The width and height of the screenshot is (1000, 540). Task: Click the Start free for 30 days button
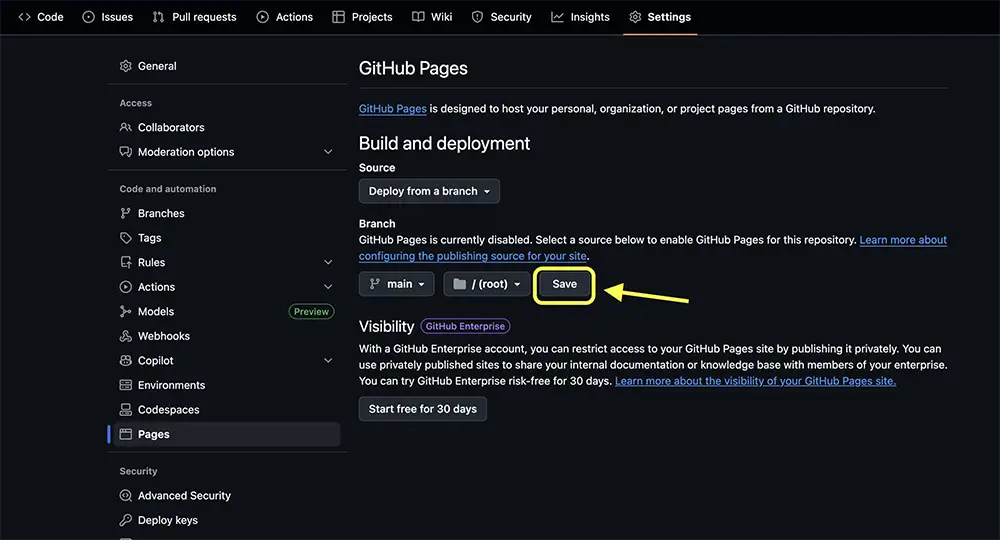(422, 408)
